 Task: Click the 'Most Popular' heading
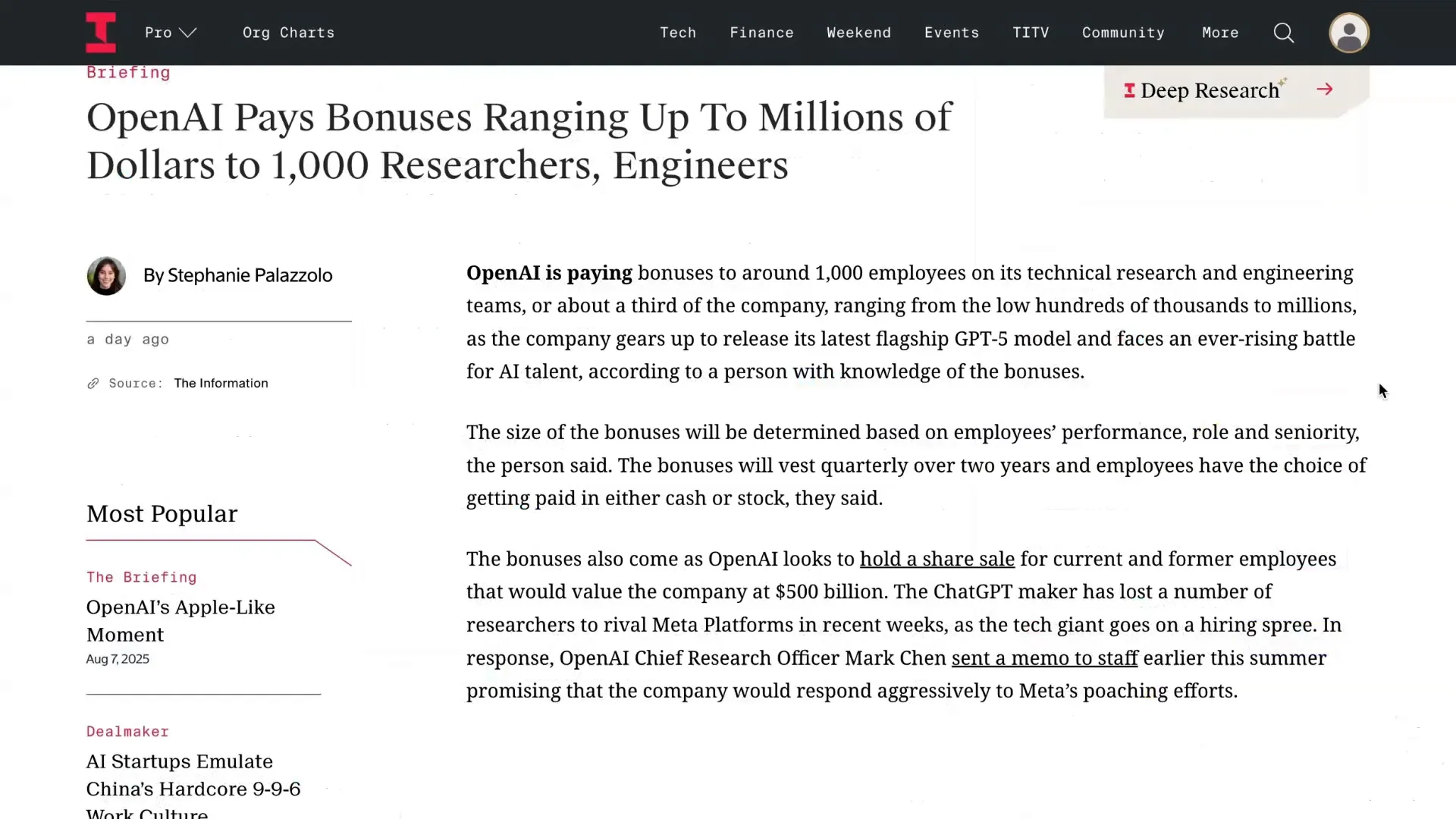pyautogui.click(x=162, y=514)
